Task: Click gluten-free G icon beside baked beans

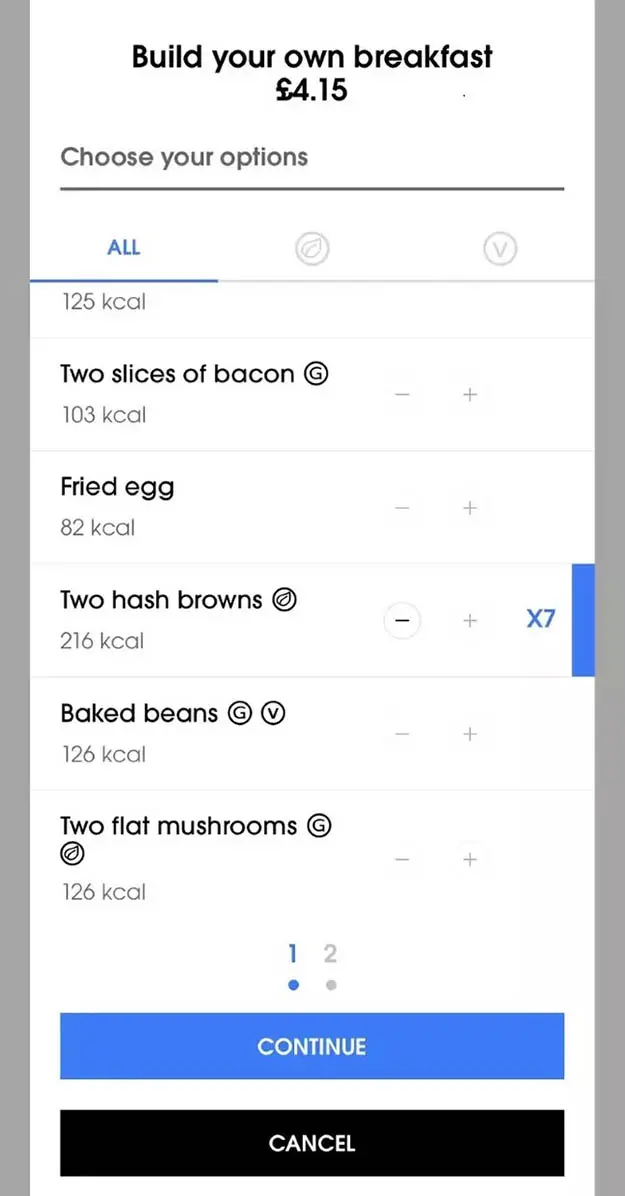Action: (239, 714)
